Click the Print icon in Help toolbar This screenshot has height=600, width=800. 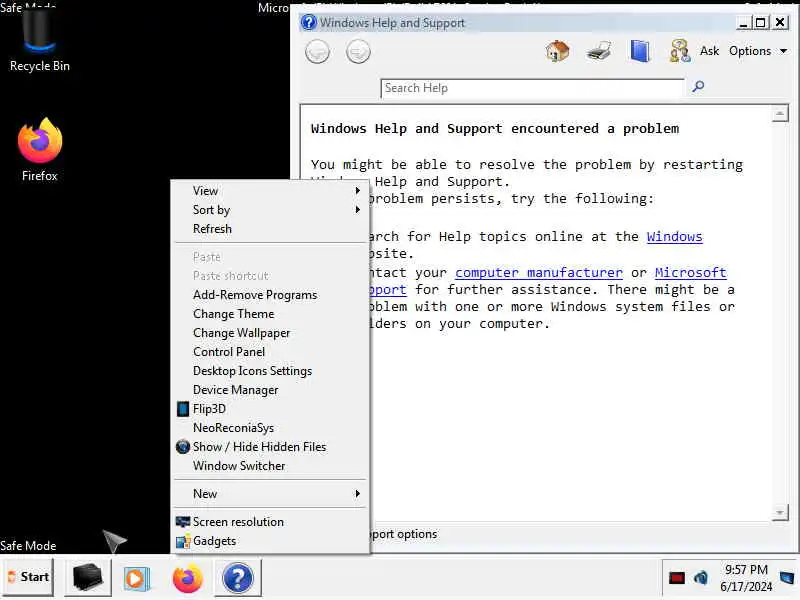click(x=599, y=52)
